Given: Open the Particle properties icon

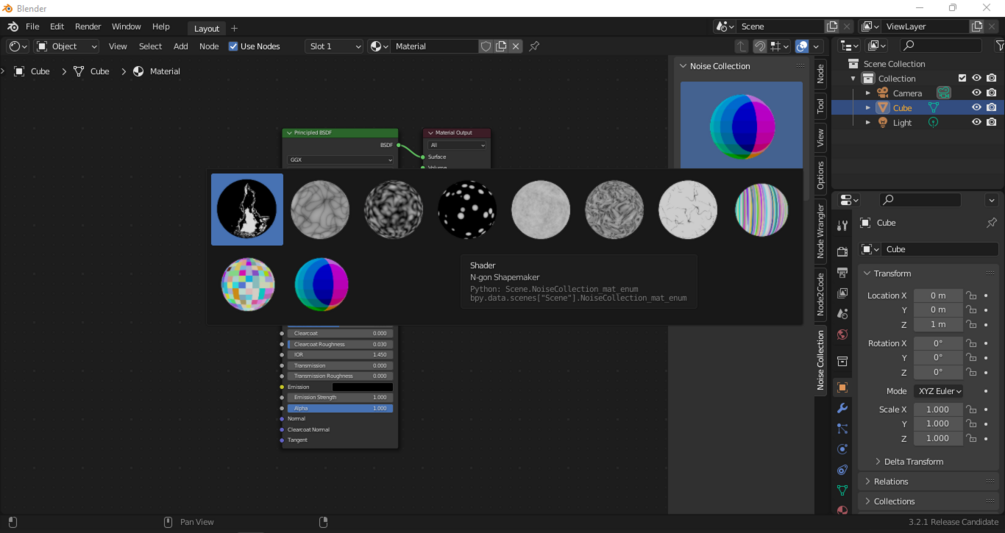Looking at the screenshot, I should [842, 429].
